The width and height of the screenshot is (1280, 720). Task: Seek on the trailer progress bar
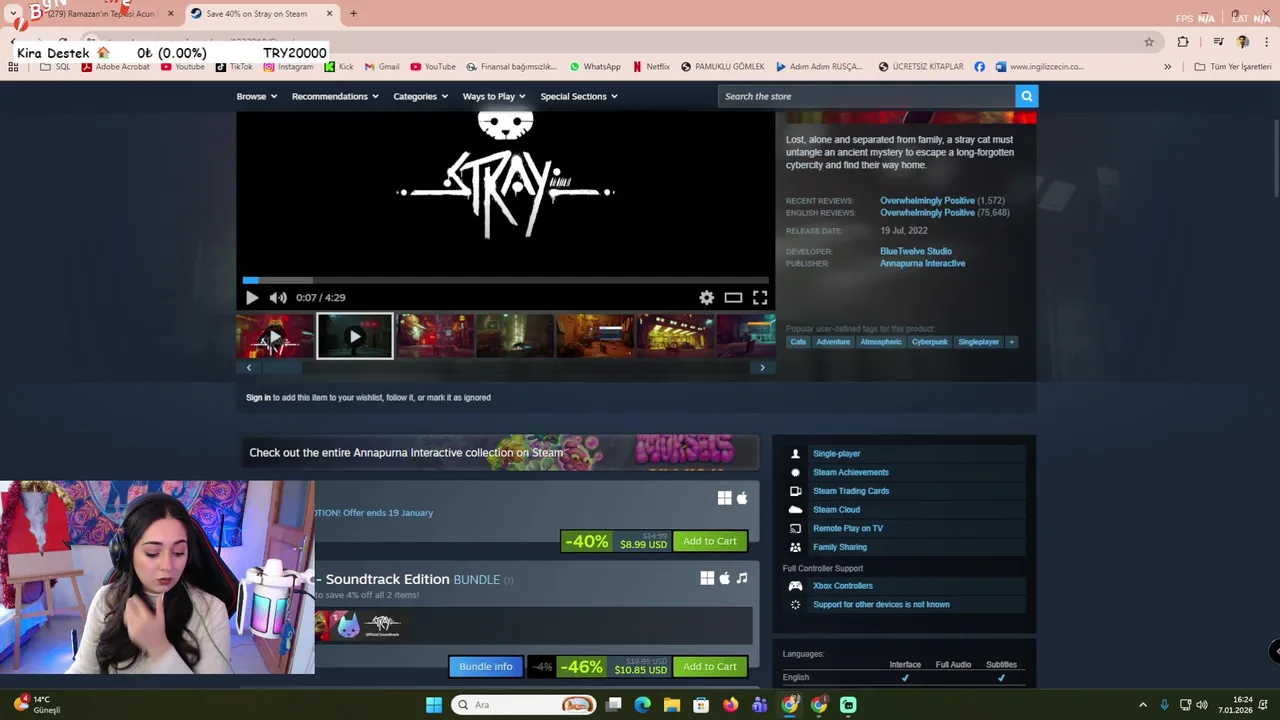point(505,281)
